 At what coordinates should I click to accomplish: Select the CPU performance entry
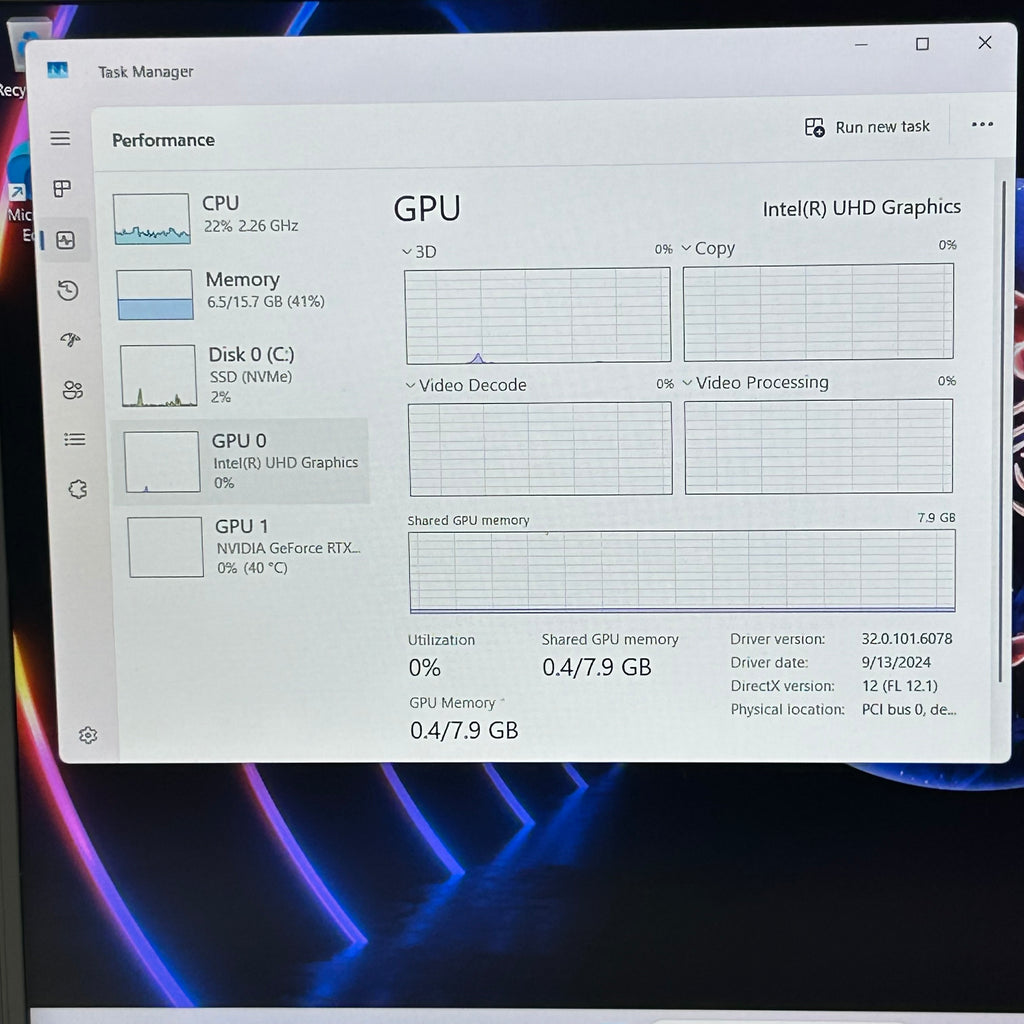[238, 218]
